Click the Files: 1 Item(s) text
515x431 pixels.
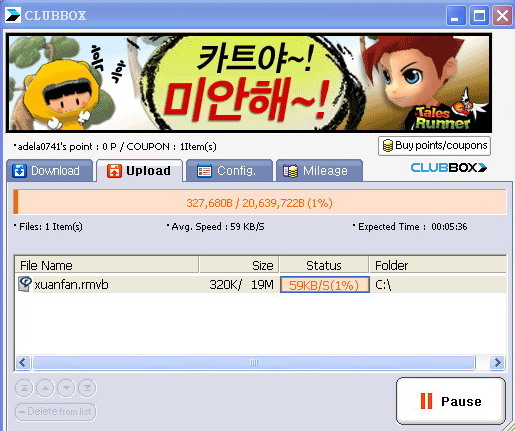point(48,227)
